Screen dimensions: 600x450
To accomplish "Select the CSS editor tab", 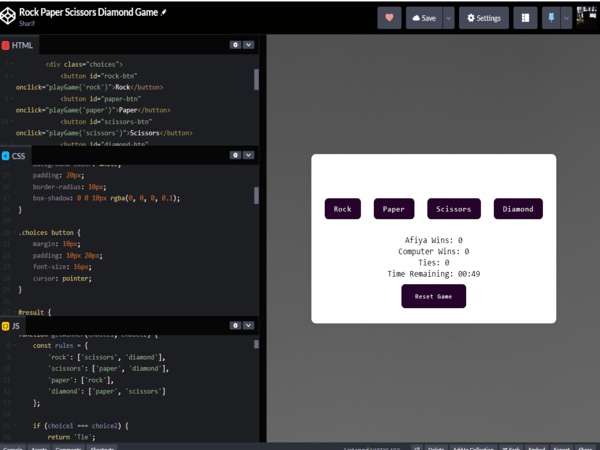I will pos(15,156).
